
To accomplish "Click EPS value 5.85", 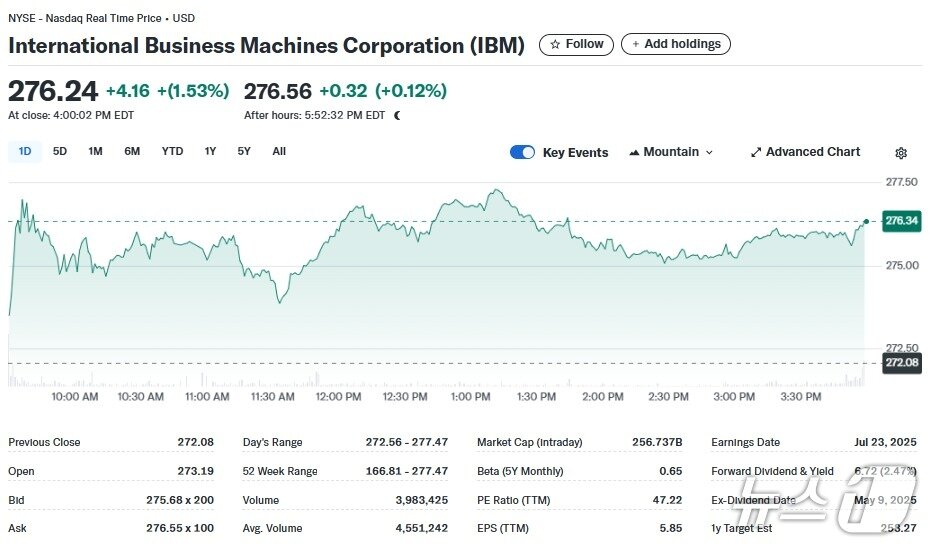I will [671, 528].
